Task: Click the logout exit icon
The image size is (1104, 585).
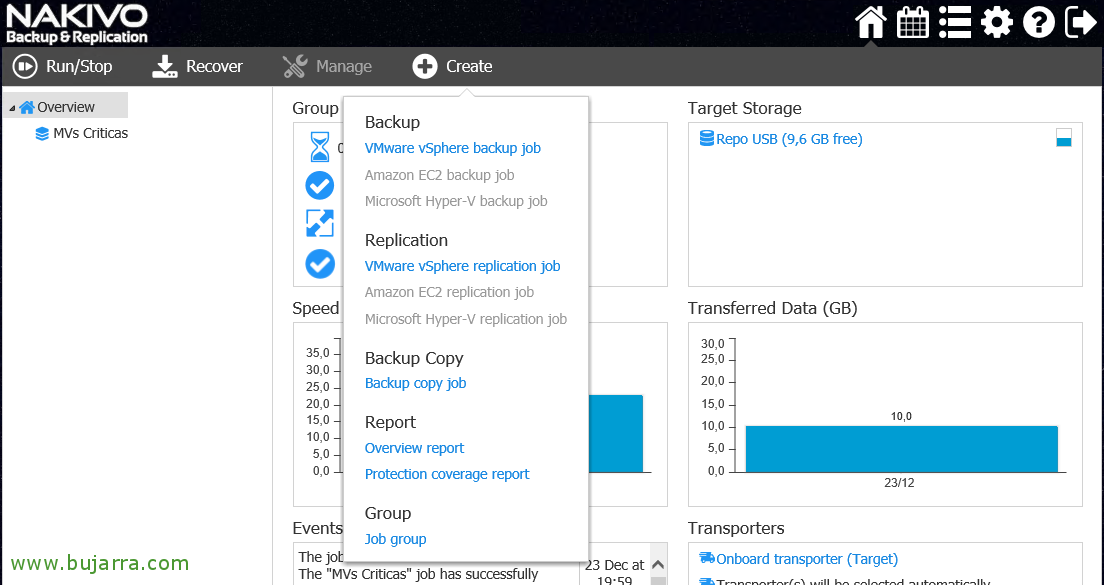Action: click(1081, 23)
